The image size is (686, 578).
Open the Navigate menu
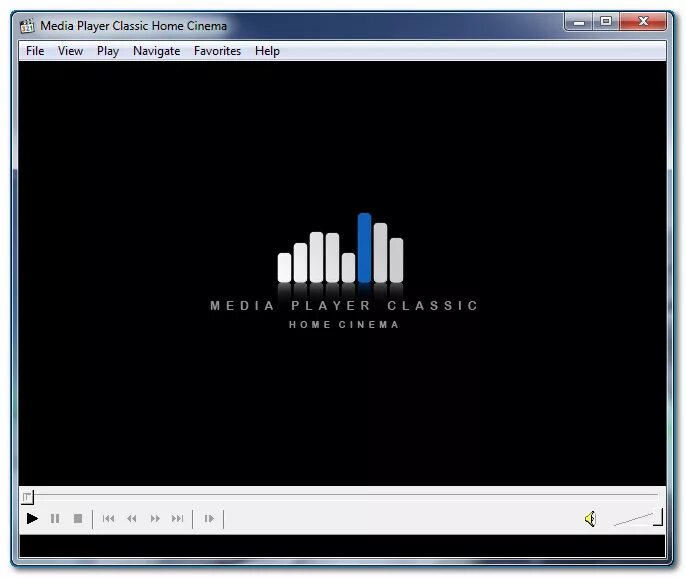pos(157,51)
